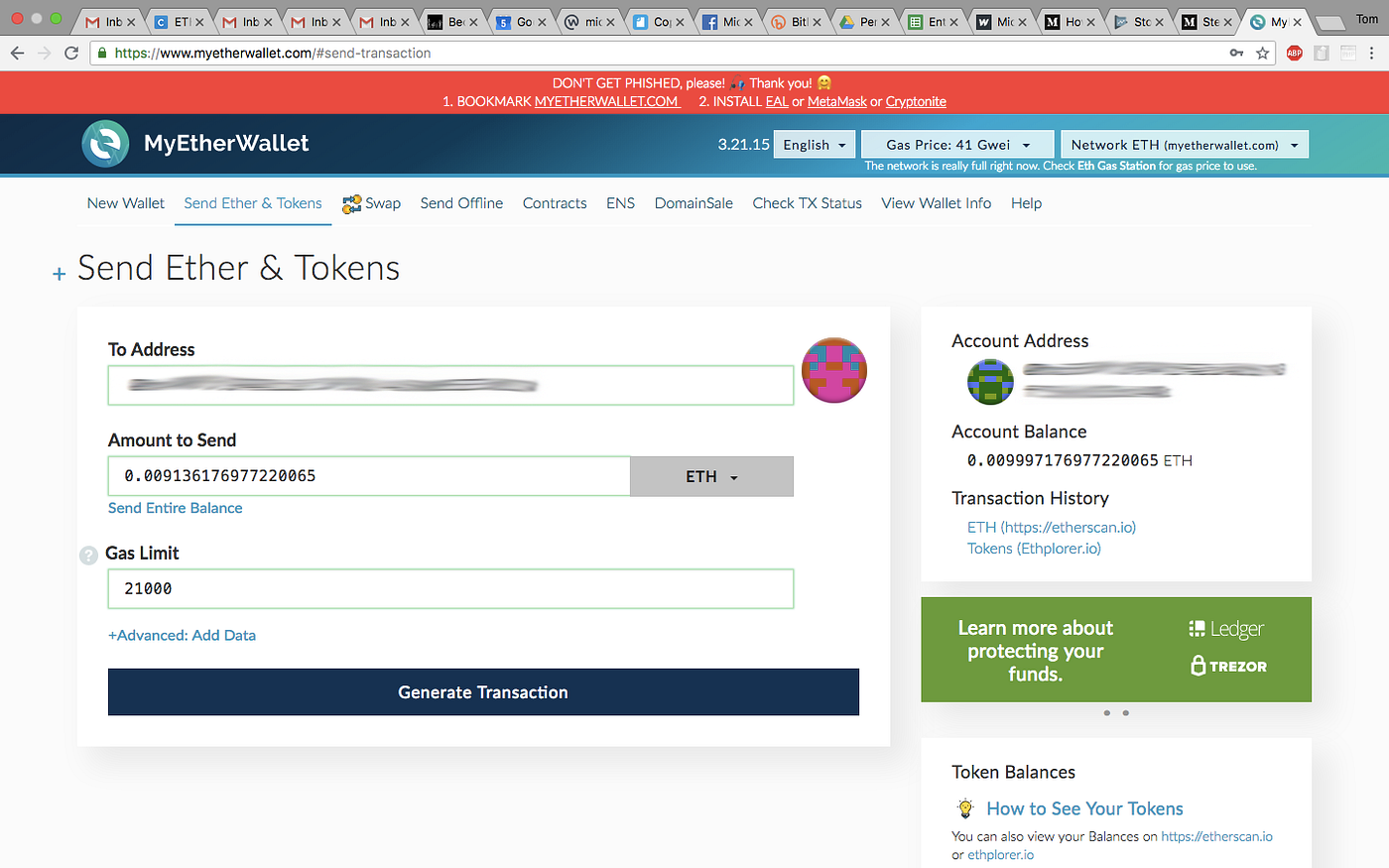Click the Tom profile button in Chrome
The height and width of the screenshot is (868, 1389).
coord(1367,19)
